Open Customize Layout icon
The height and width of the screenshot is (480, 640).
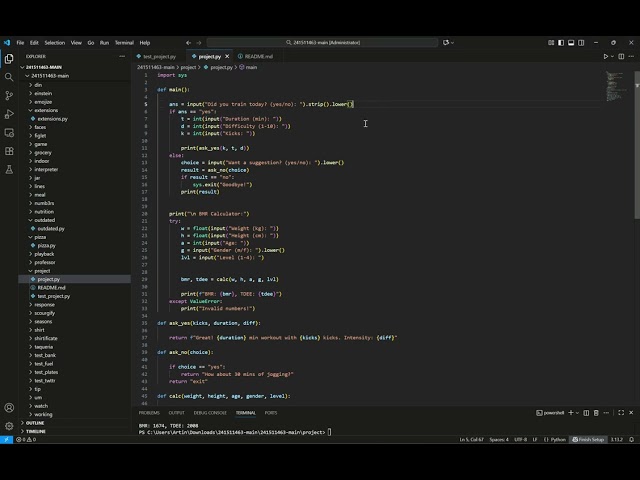coord(551,42)
